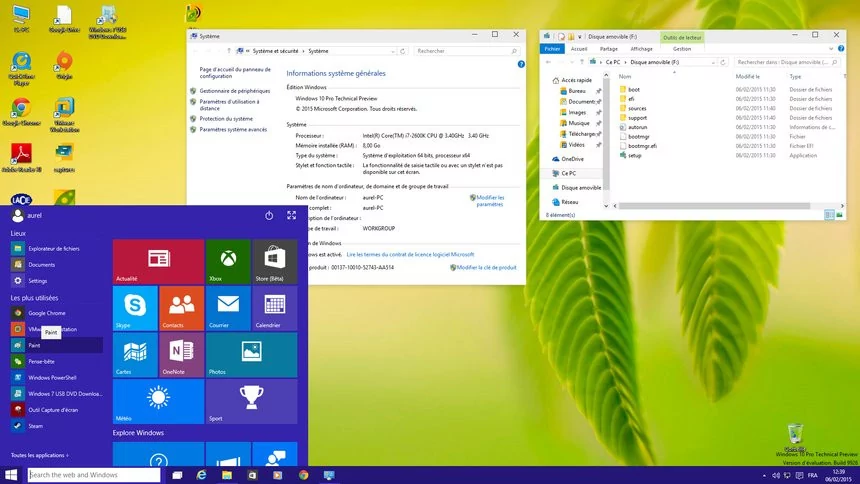Open the Courrier mail tile
Image resolution: width=860 pixels, height=484 pixels.
(228, 308)
